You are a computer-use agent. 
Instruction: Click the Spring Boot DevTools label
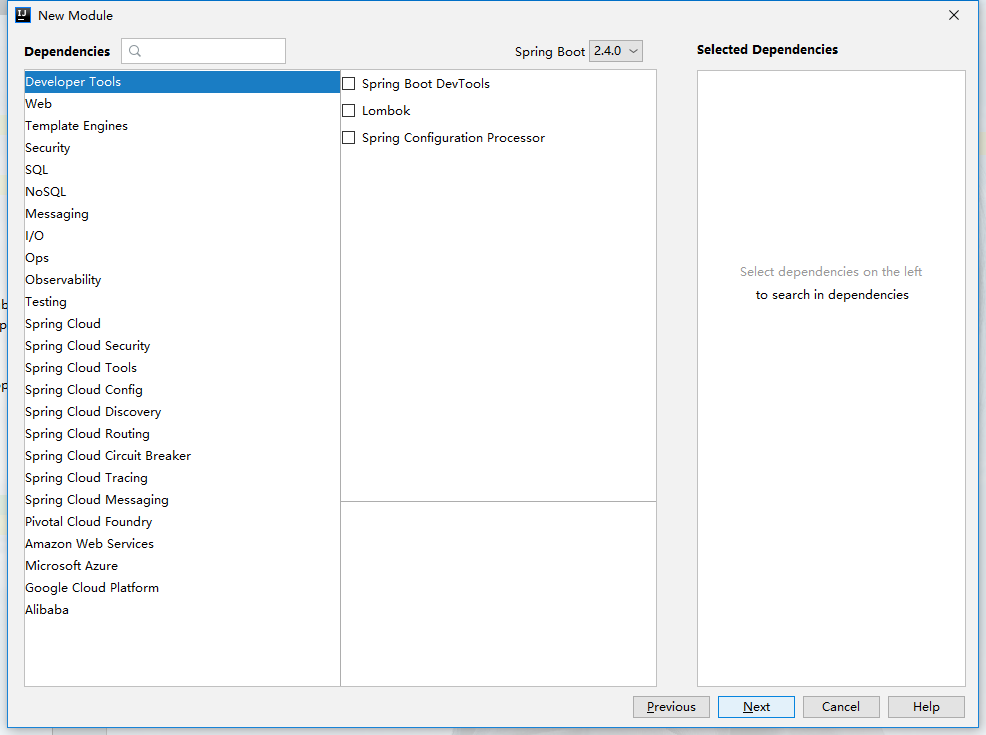tap(426, 84)
